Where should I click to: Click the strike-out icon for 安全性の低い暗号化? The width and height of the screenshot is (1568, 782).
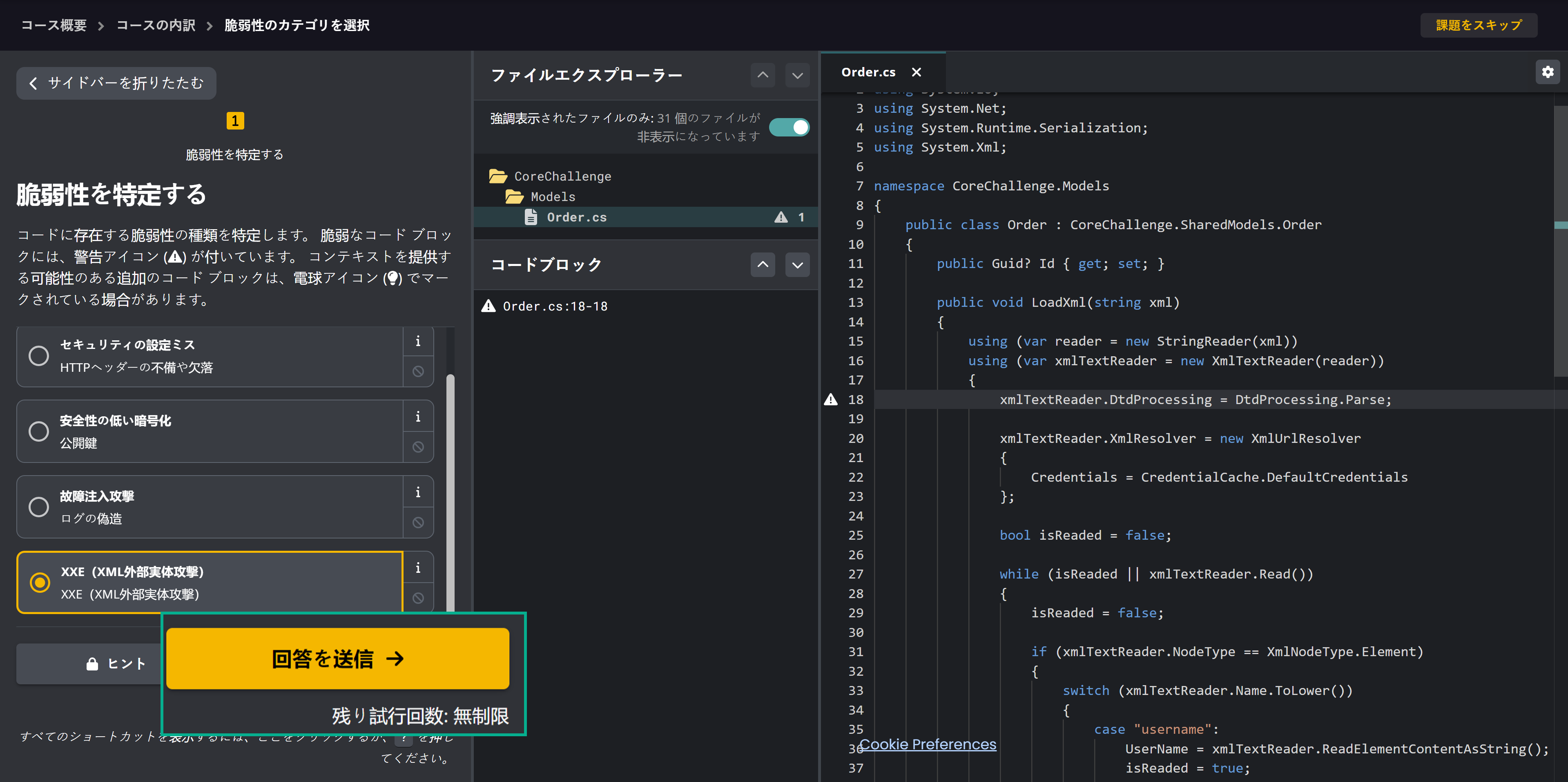tap(417, 447)
